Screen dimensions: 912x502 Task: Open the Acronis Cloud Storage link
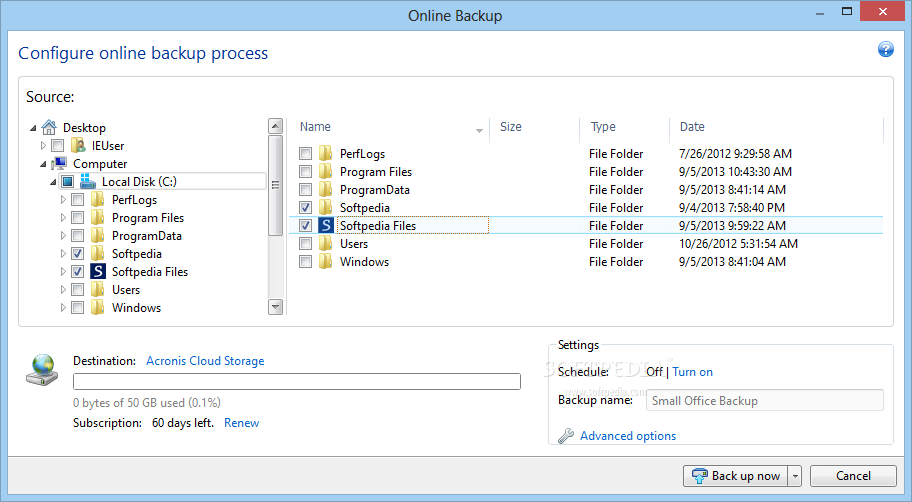pos(205,361)
